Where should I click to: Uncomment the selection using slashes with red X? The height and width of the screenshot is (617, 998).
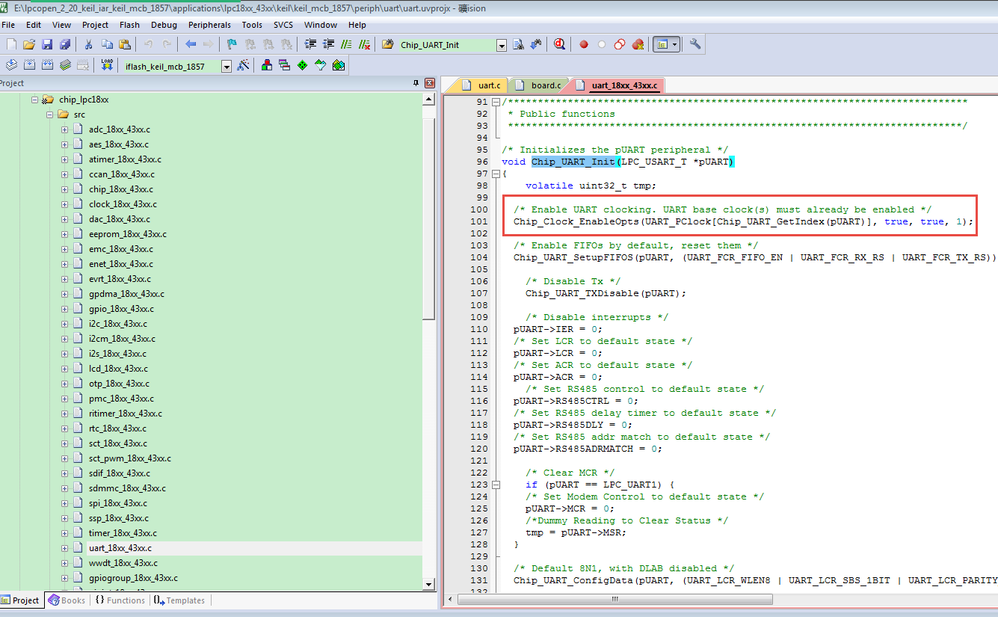(x=364, y=45)
